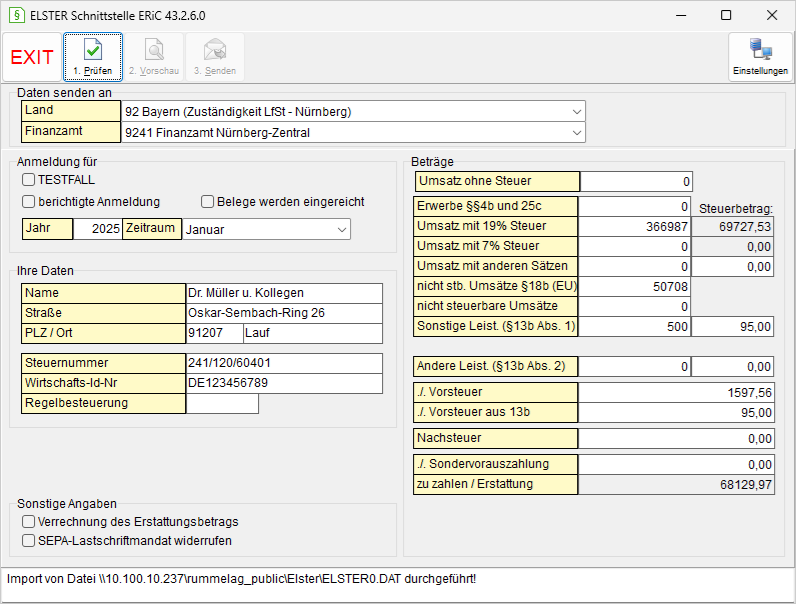Click Umsatz mit 19% Steuer amount 366987
Viewport: 796px width, 605px height.
(x=634, y=226)
